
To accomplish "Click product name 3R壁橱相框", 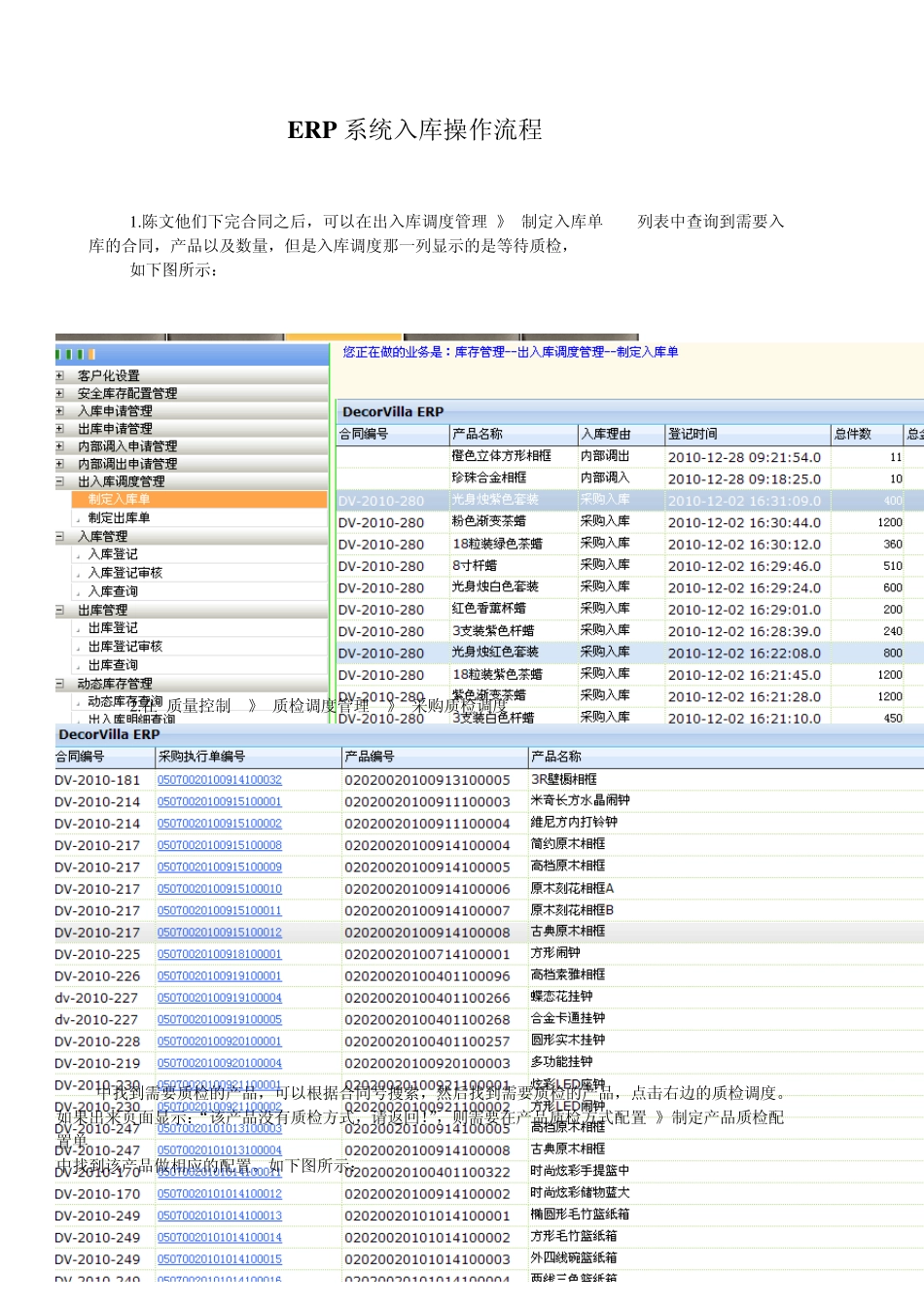I will coord(564,780).
